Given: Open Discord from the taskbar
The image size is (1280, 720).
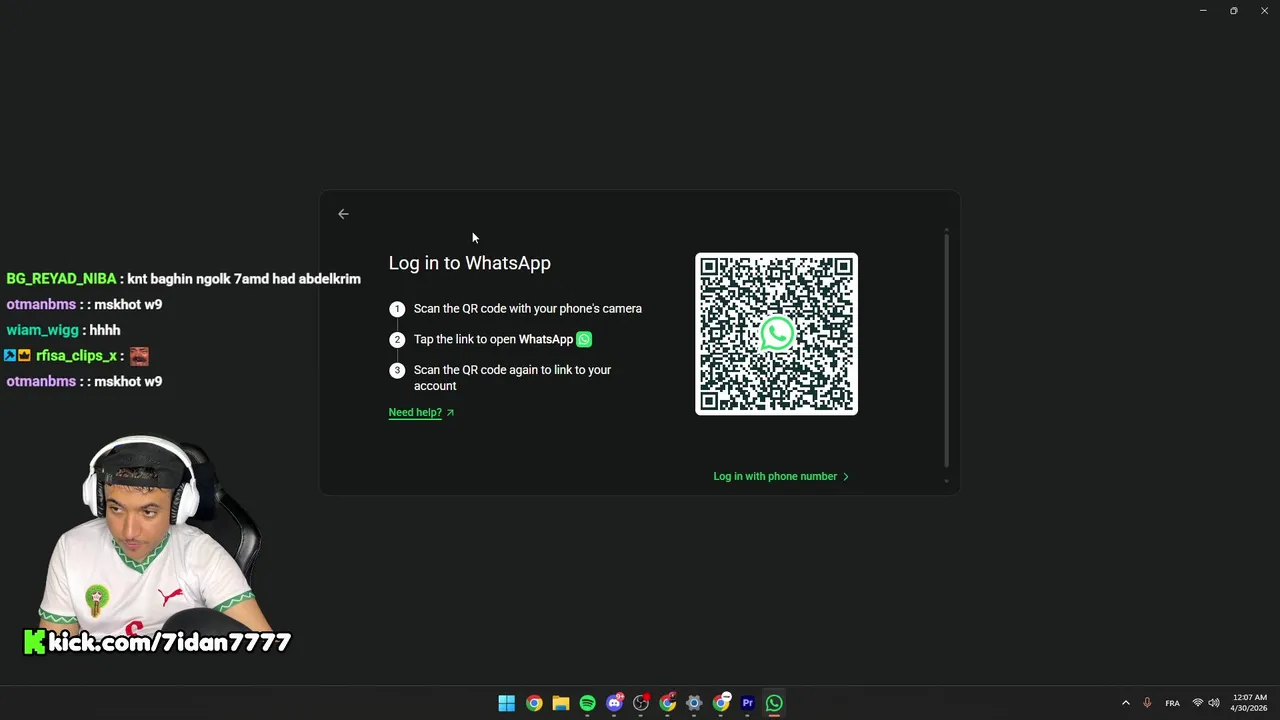Looking at the screenshot, I should pyautogui.click(x=614, y=703).
